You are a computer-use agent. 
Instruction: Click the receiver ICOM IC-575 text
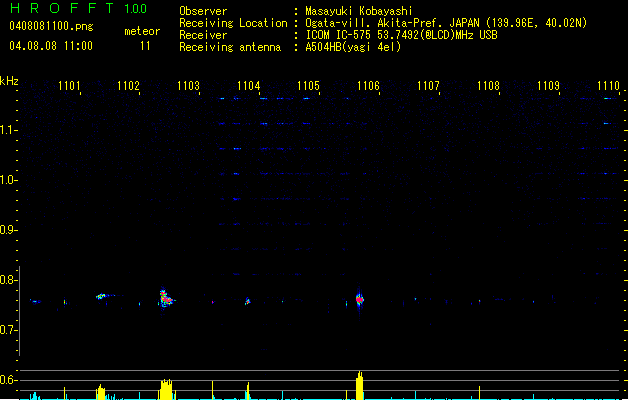[338, 35]
